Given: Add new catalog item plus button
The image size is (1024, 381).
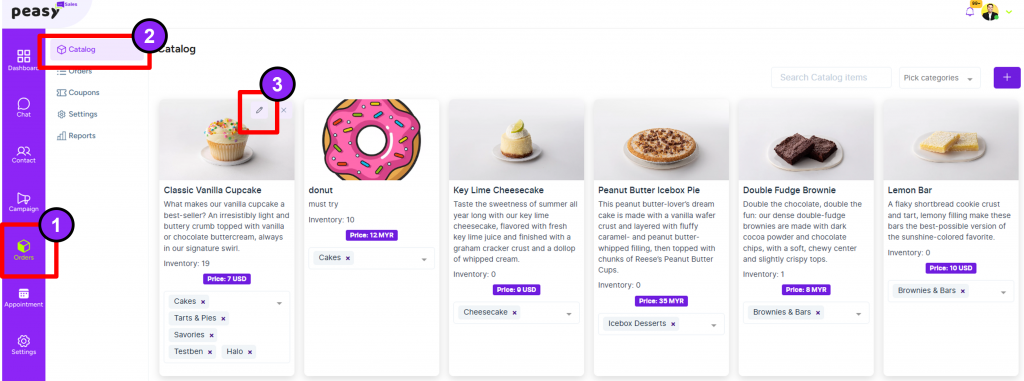Looking at the screenshot, I should [x=1007, y=77].
